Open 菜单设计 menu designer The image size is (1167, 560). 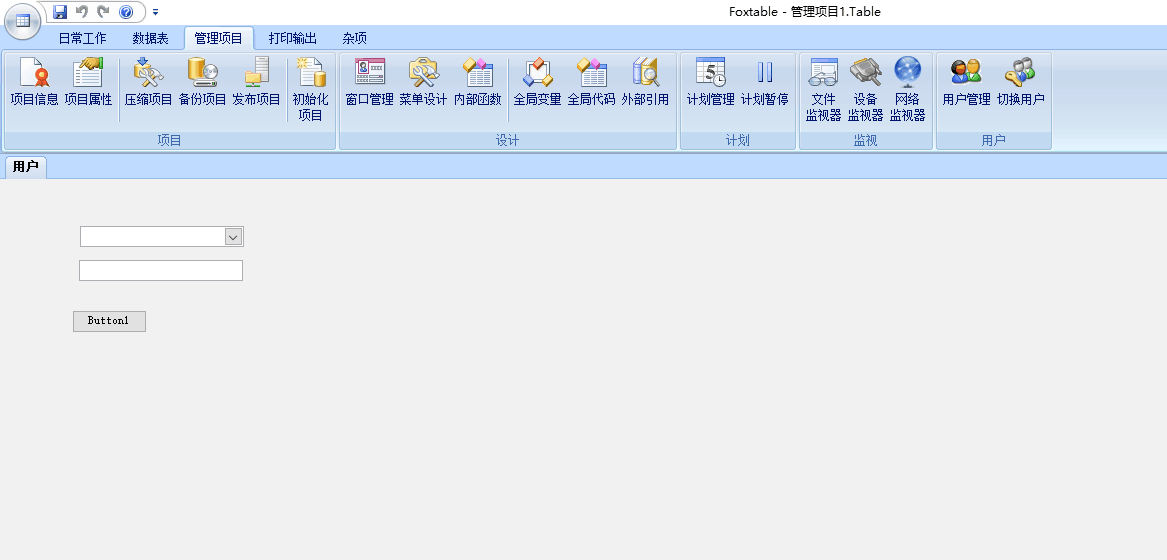(423, 81)
